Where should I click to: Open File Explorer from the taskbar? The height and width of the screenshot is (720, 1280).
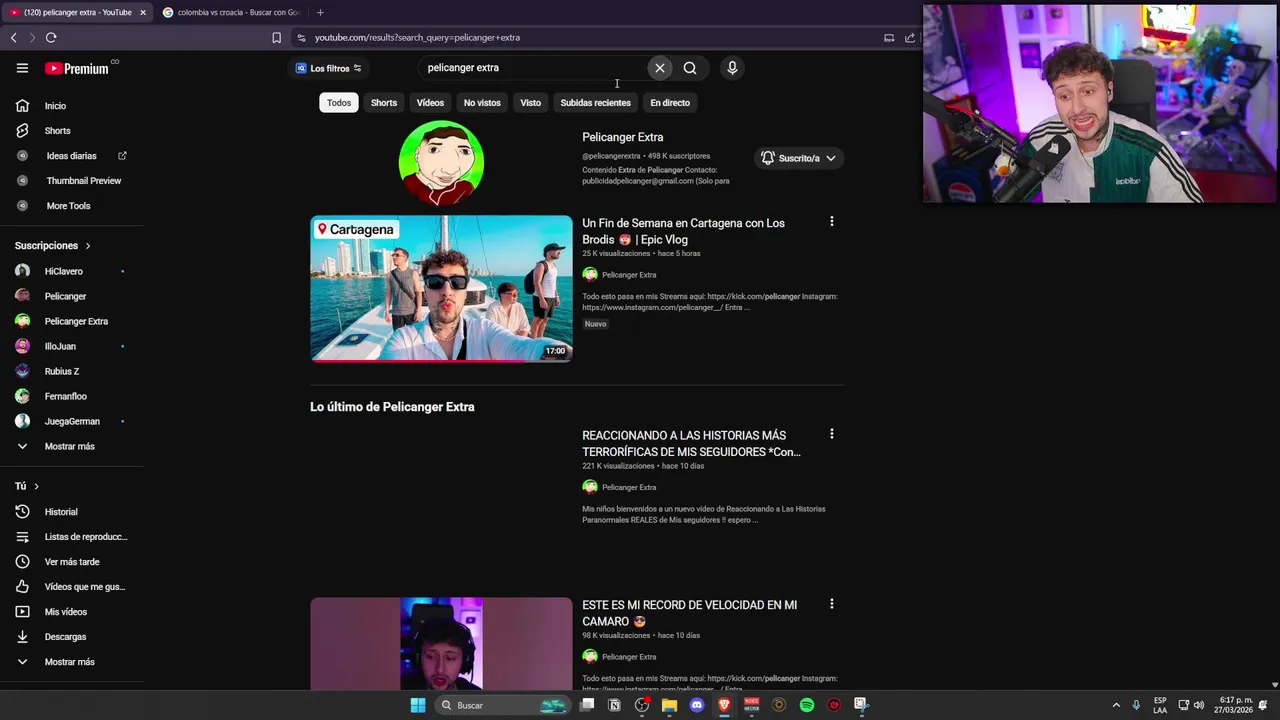click(x=669, y=705)
